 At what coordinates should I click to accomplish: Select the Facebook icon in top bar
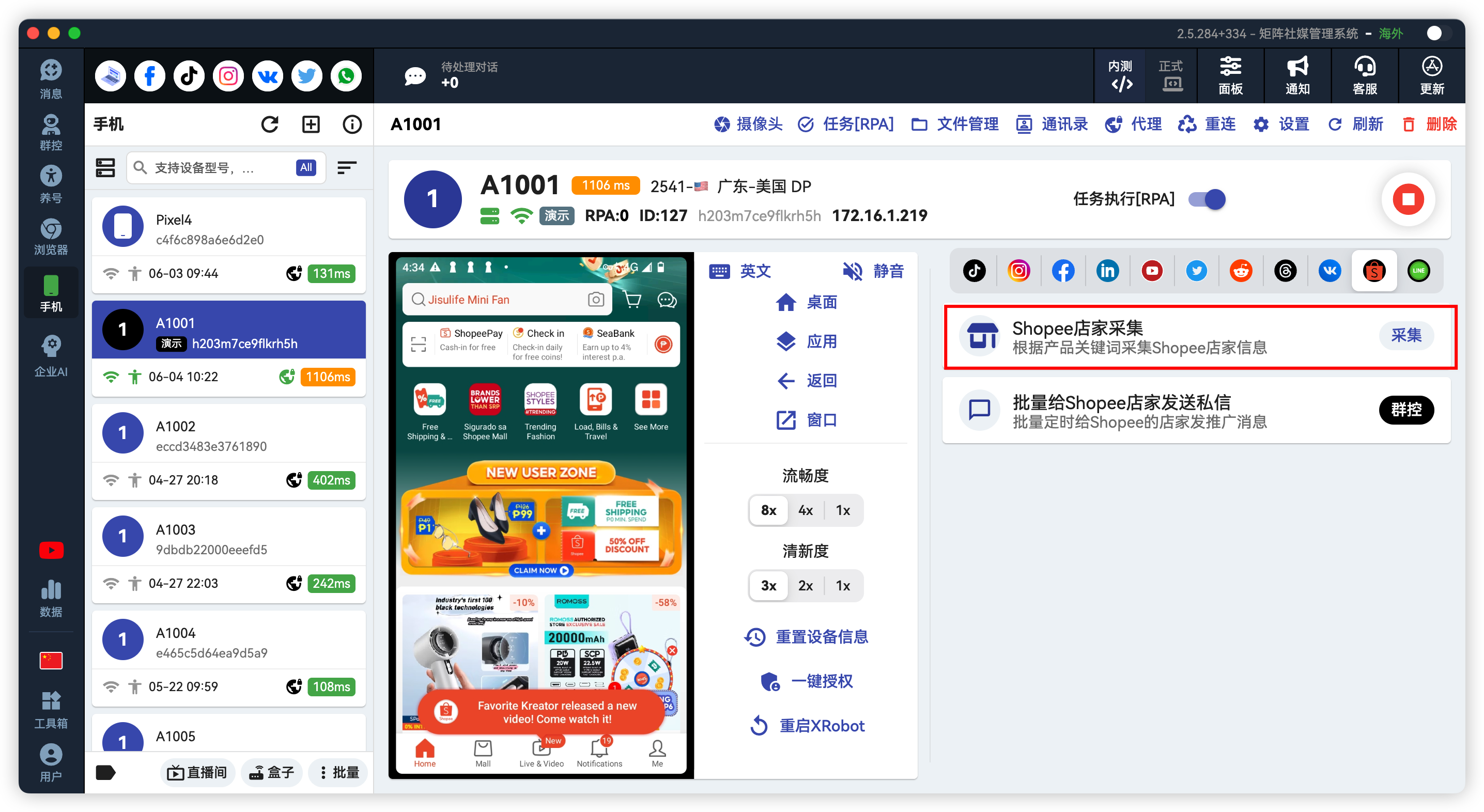coord(149,75)
